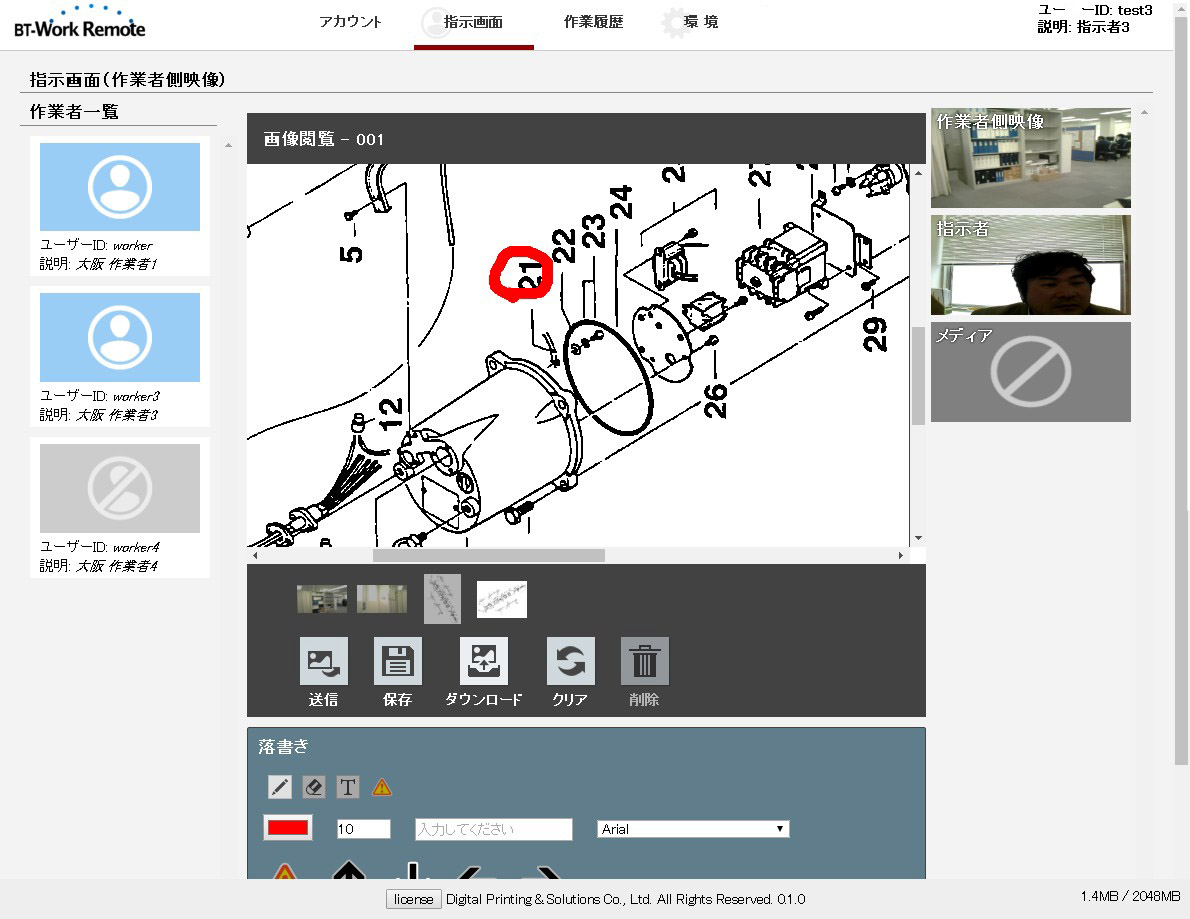The image size is (1190, 919).
Task: Select the eraser tool
Action: point(313,787)
